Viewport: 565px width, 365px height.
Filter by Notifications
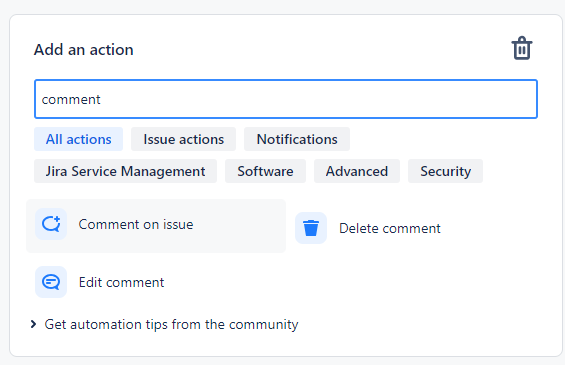tap(297, 139)
